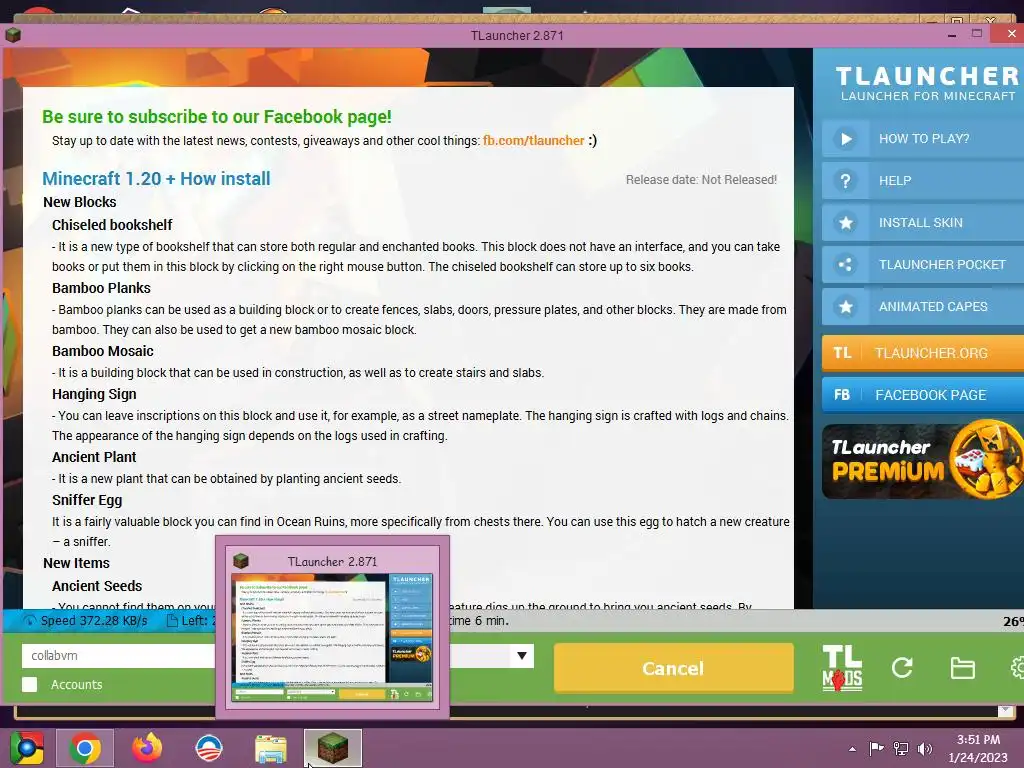Select the INSTALL SKIN menu label

coord(920,223)
